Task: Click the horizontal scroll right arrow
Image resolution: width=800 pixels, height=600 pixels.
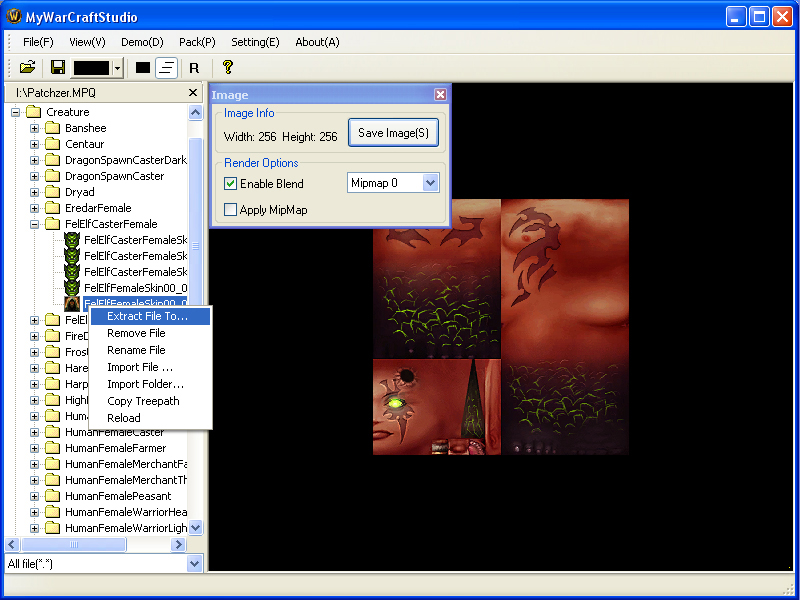Action: [178, 544]
